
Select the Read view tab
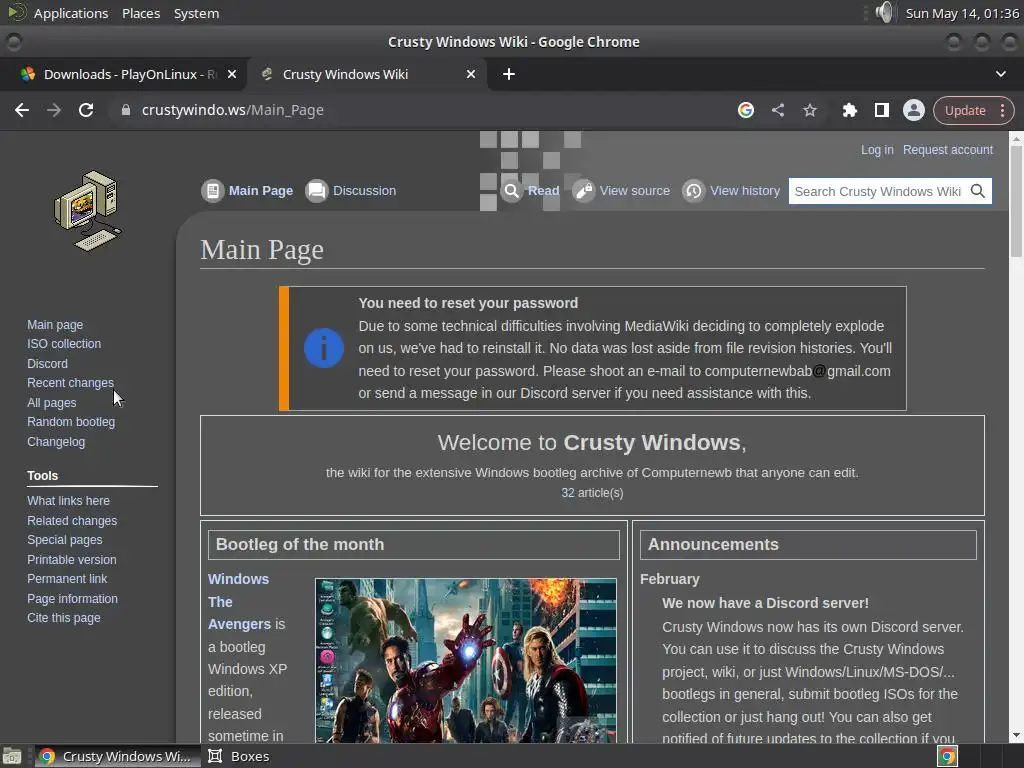543,191
